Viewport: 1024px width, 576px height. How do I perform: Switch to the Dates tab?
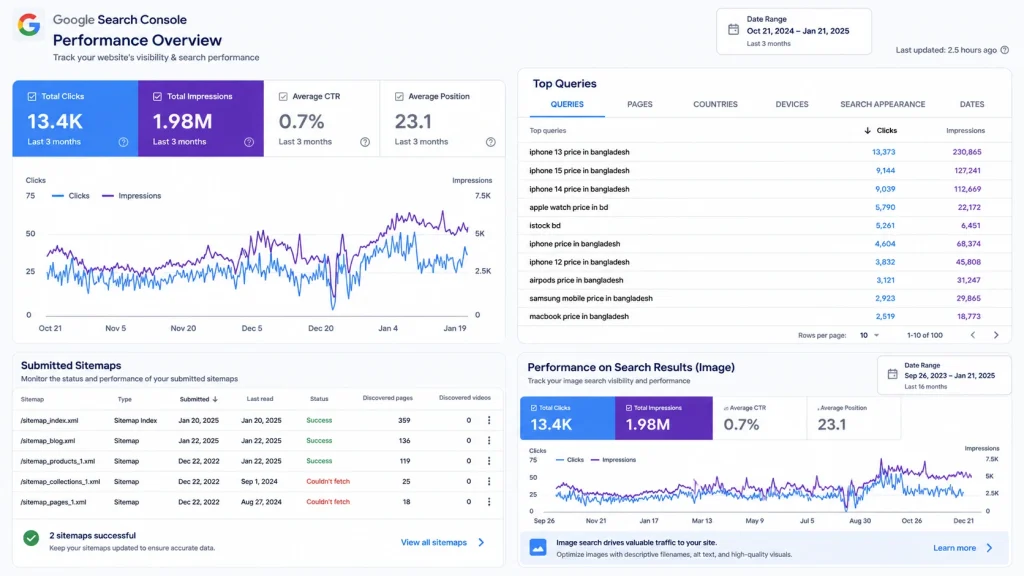[972, 104]
